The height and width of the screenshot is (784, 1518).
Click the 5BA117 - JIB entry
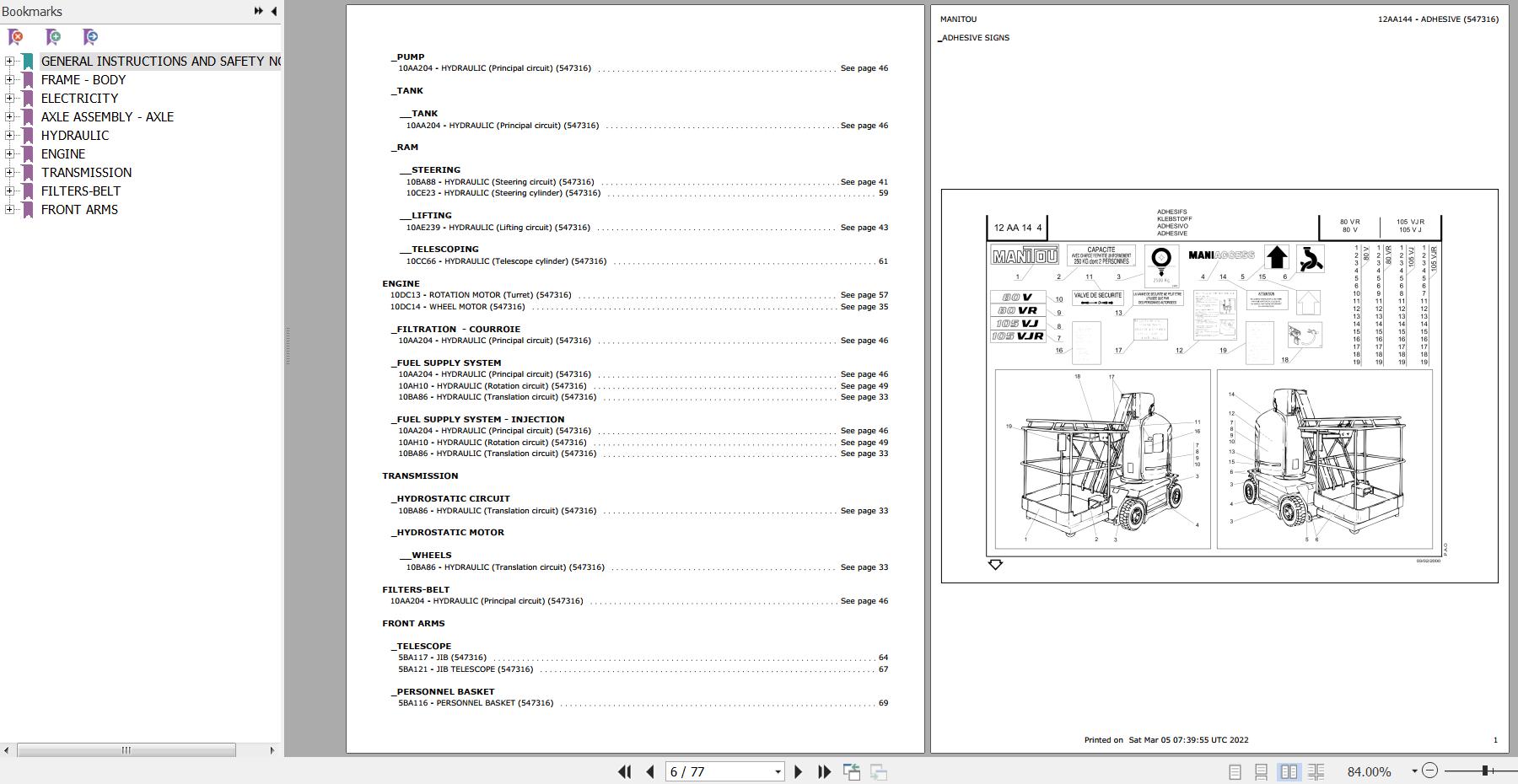643,658
